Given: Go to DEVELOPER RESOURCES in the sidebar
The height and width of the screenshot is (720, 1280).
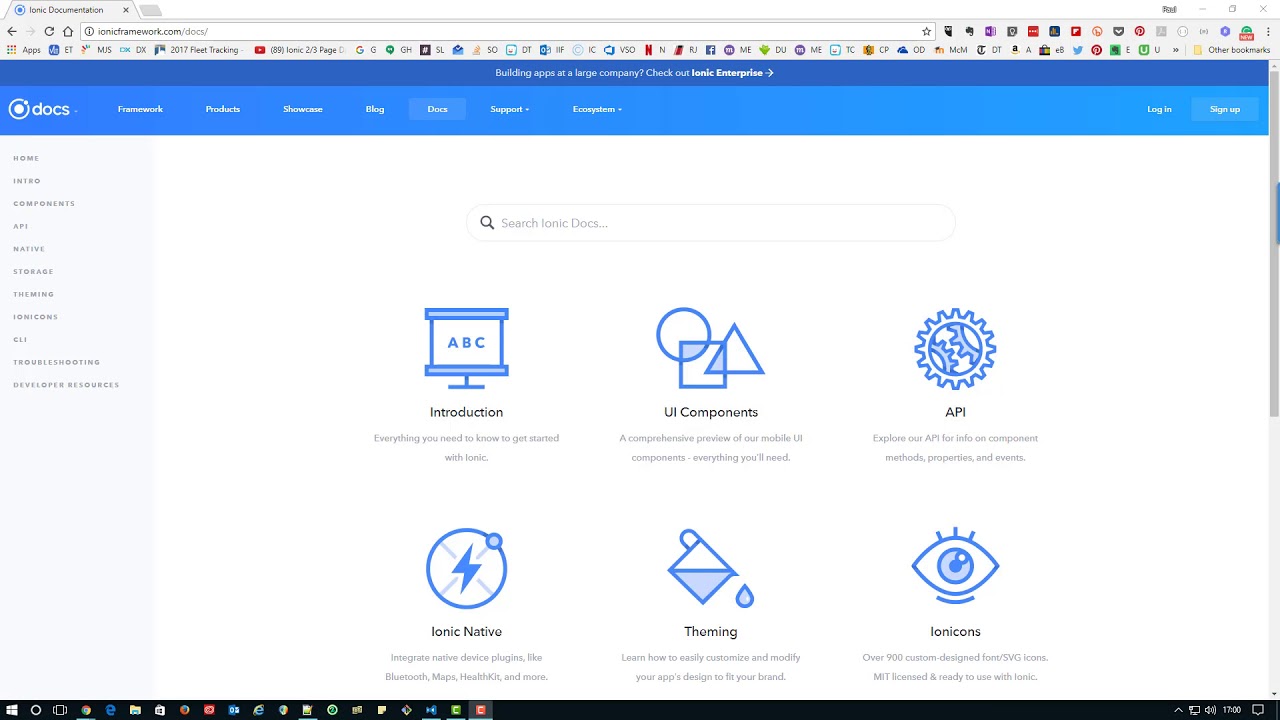Looking at the screenshot, I should point(66,385).
